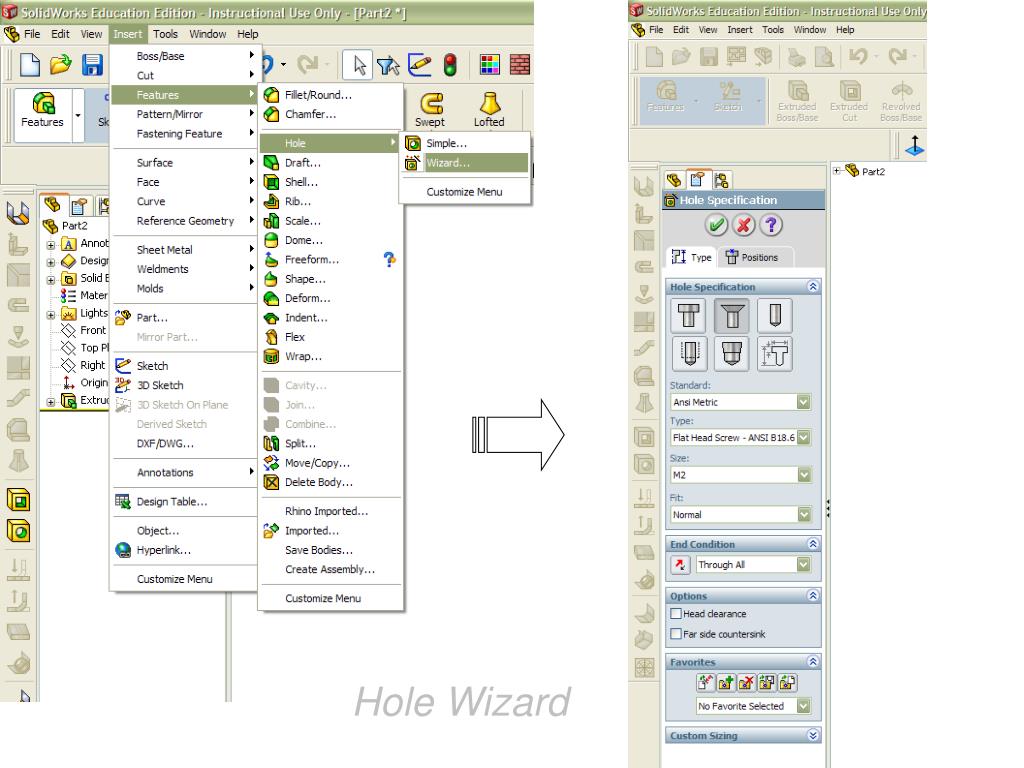Choose Fillet/Round... from Features submenu

point(331,95)
